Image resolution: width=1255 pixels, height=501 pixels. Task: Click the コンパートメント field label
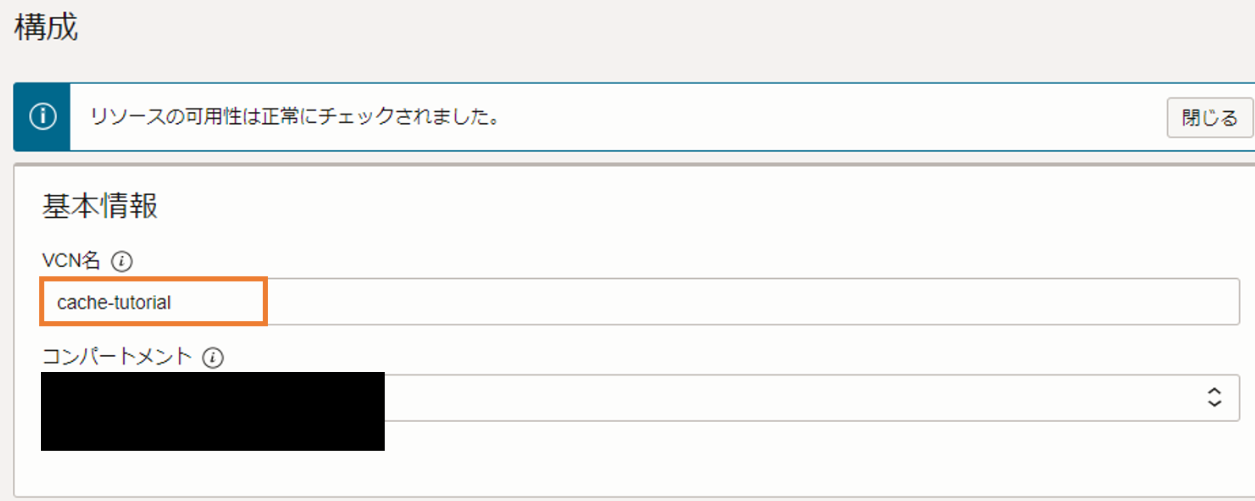coord(116,357)
